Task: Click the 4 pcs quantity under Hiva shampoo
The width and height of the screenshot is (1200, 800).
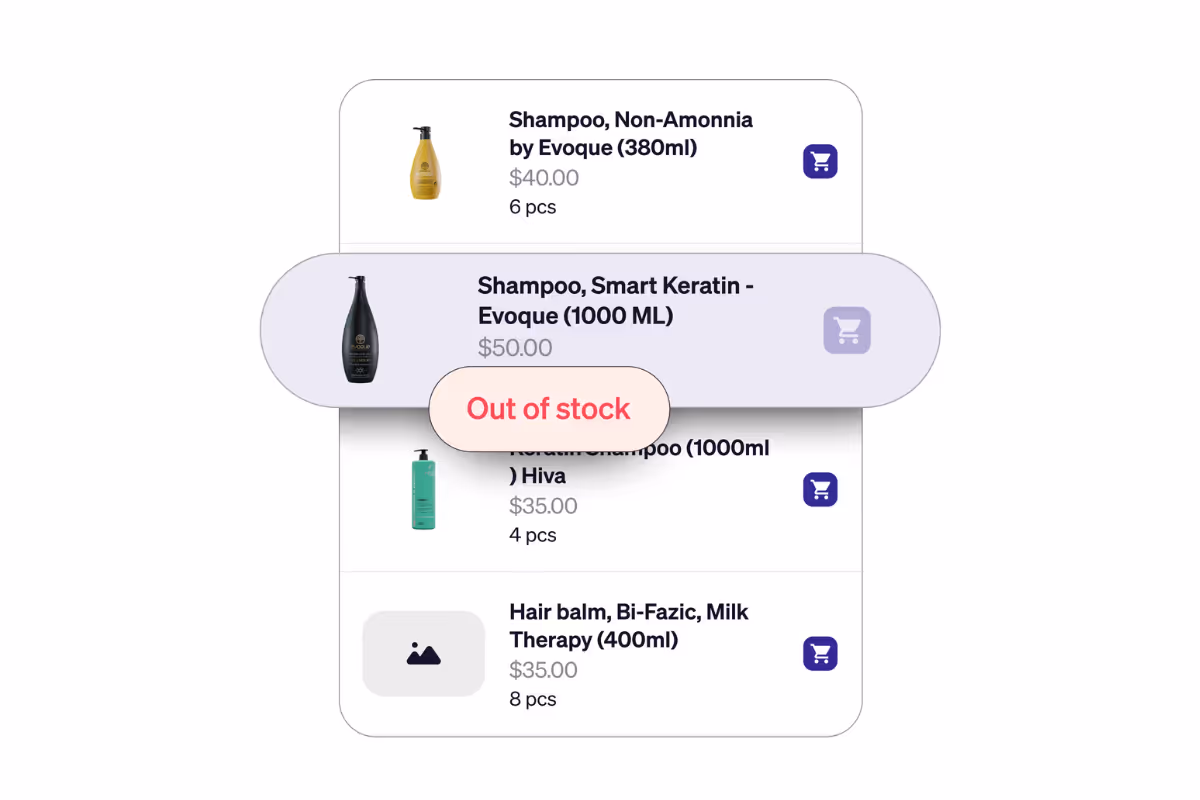Action: coord(533,534)
